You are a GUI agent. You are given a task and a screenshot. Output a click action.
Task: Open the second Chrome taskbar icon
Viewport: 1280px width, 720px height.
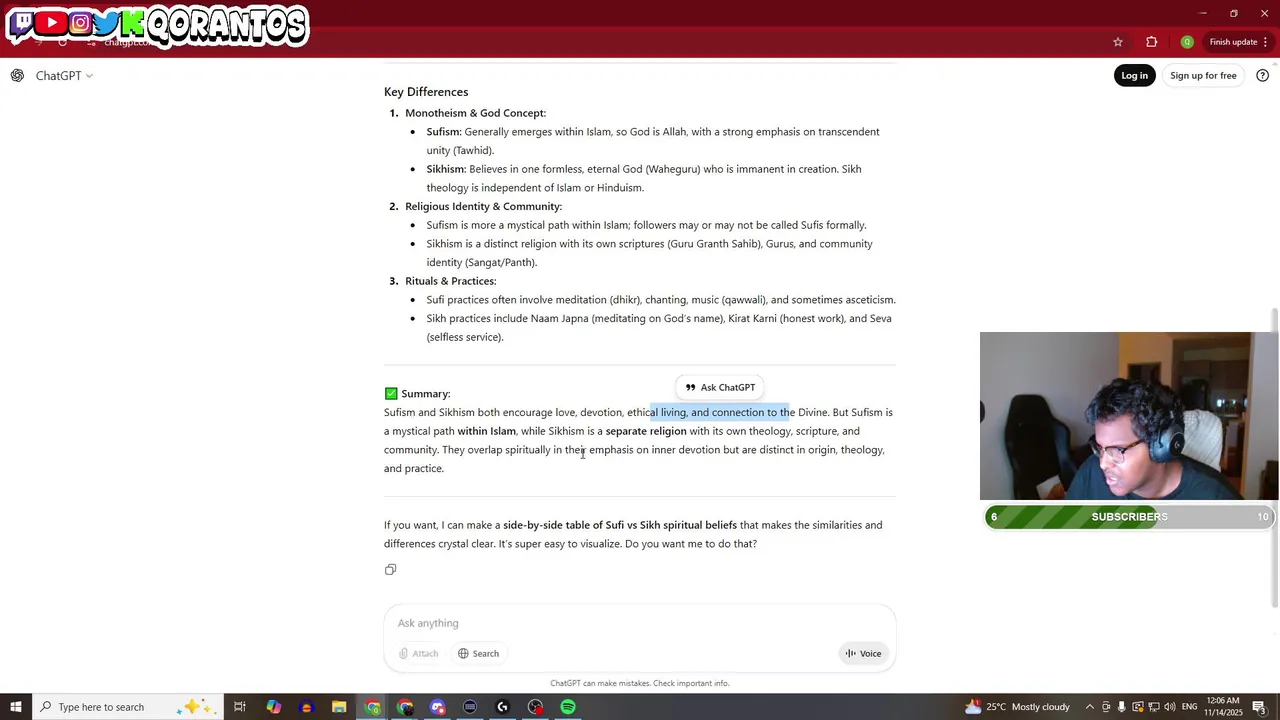405,707
